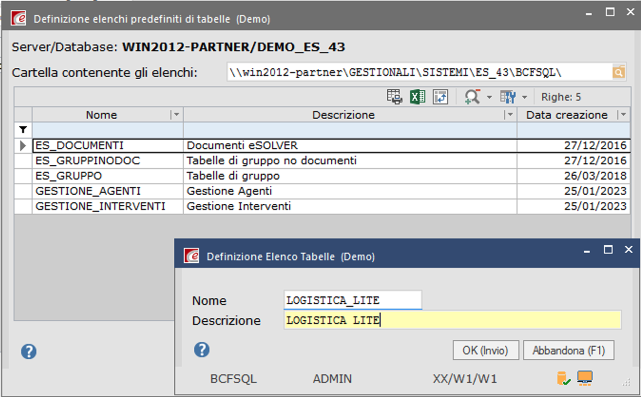The image size is (641, 397).
Task: Export the table list to Excel
Action: point(417,97)
